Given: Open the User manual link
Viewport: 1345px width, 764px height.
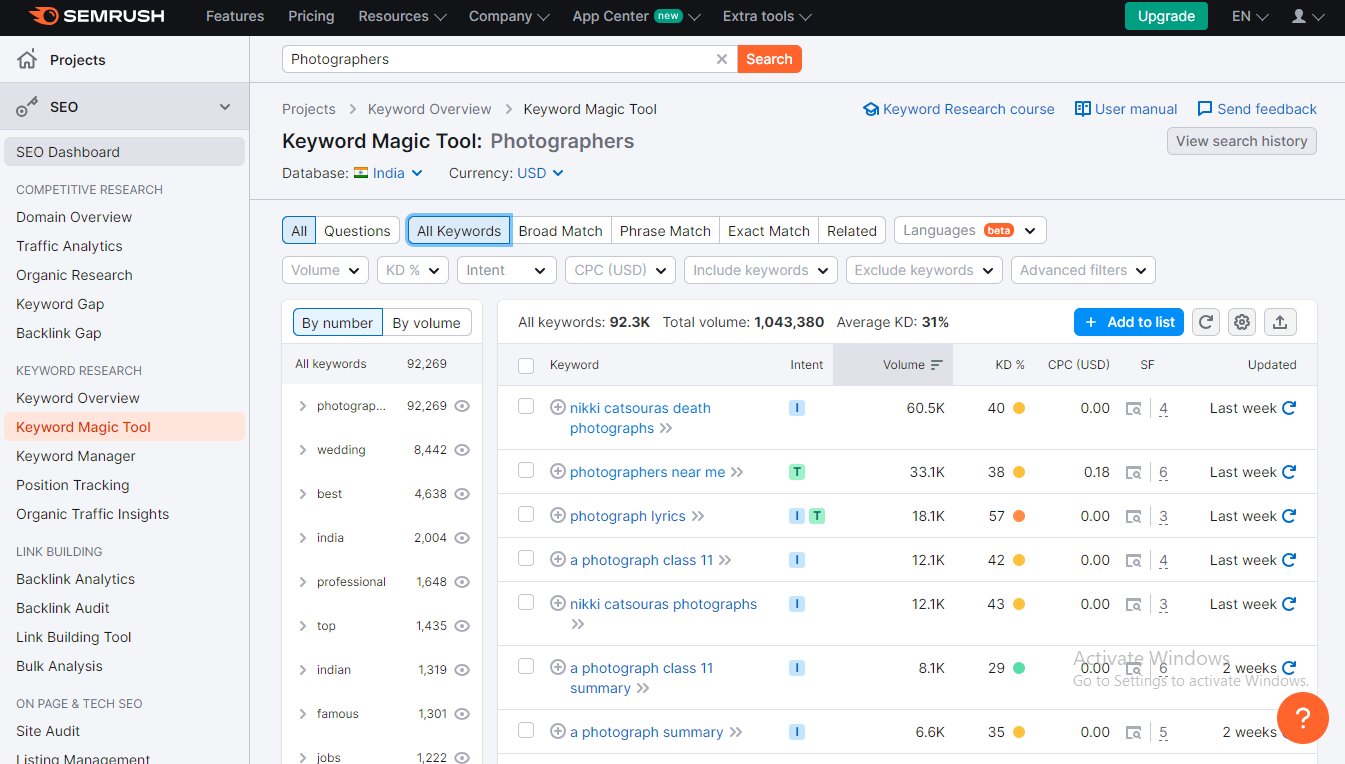Looking at the screenshot, I should (1126, 109).
